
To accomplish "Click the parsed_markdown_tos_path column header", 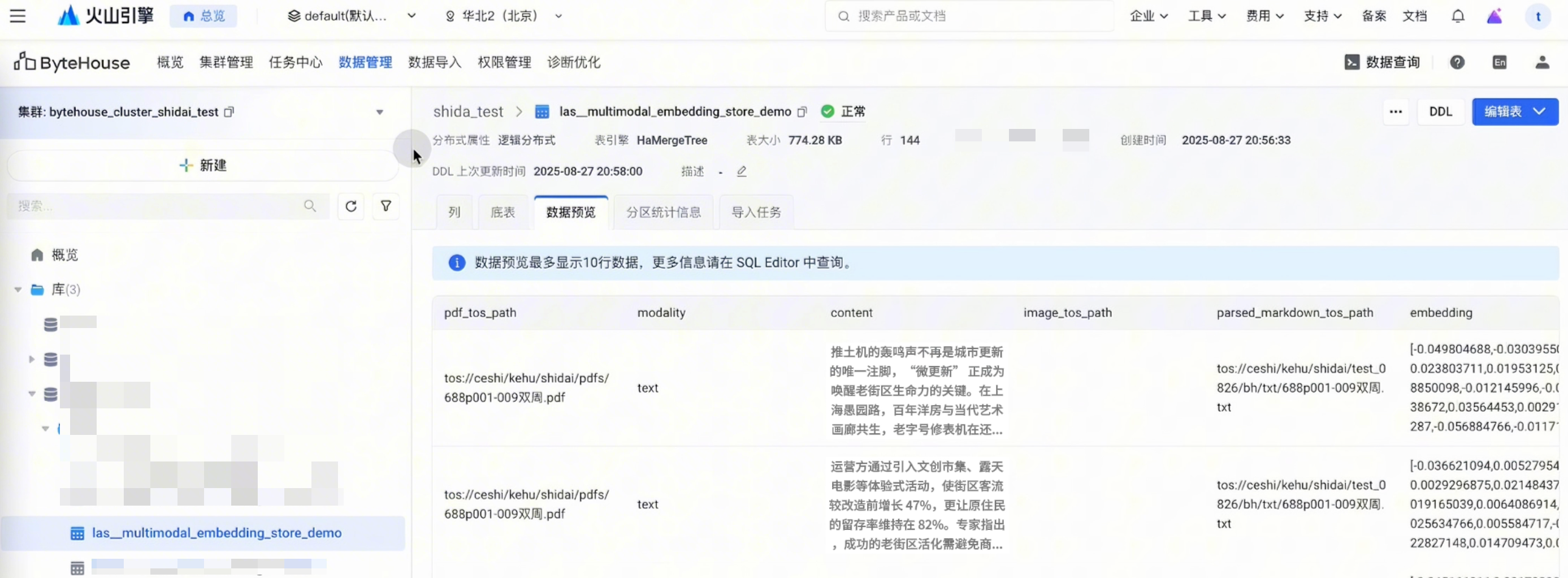I will (1294, 313).
